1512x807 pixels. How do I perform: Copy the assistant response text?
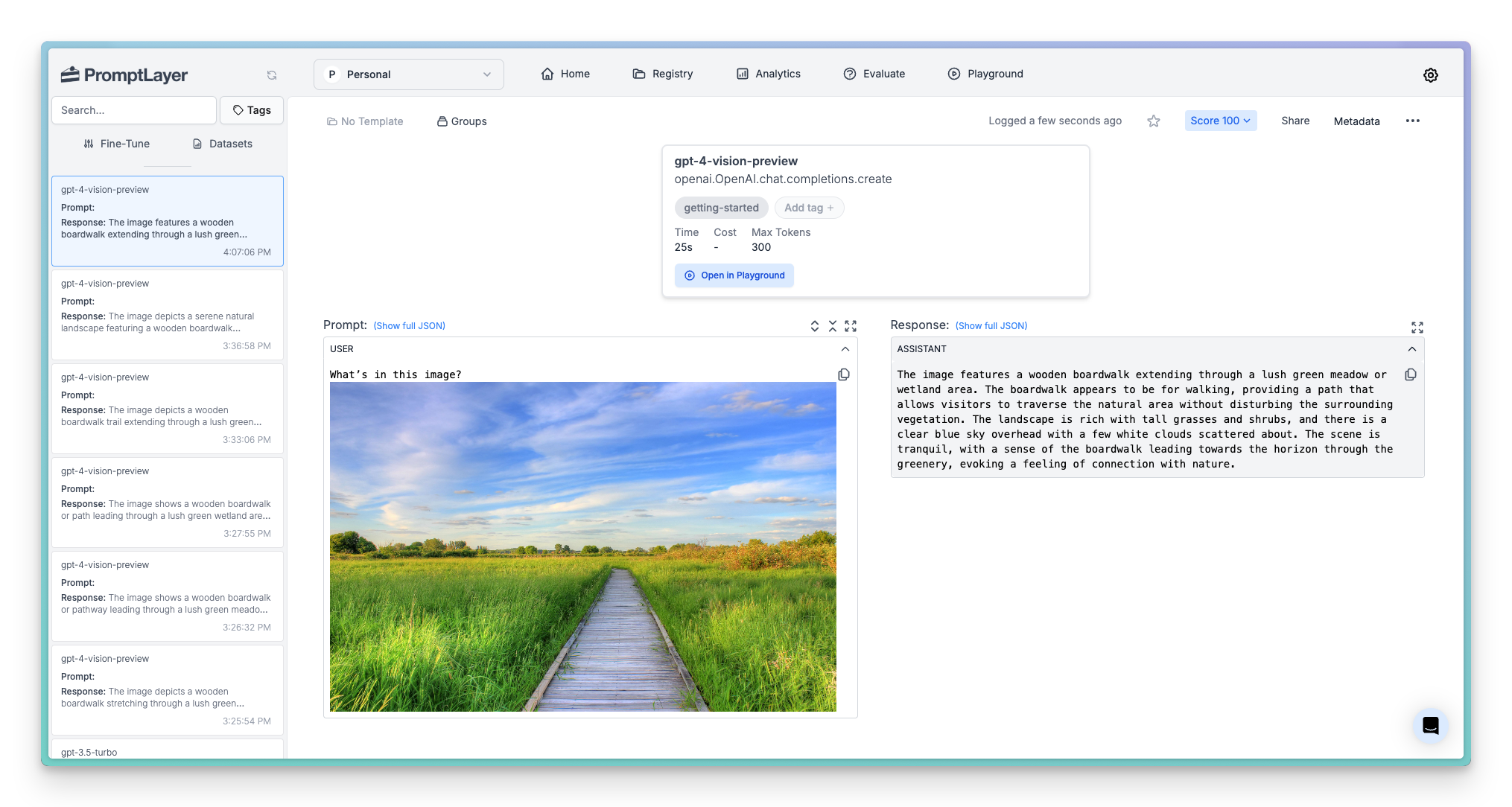click(1410, 374)
